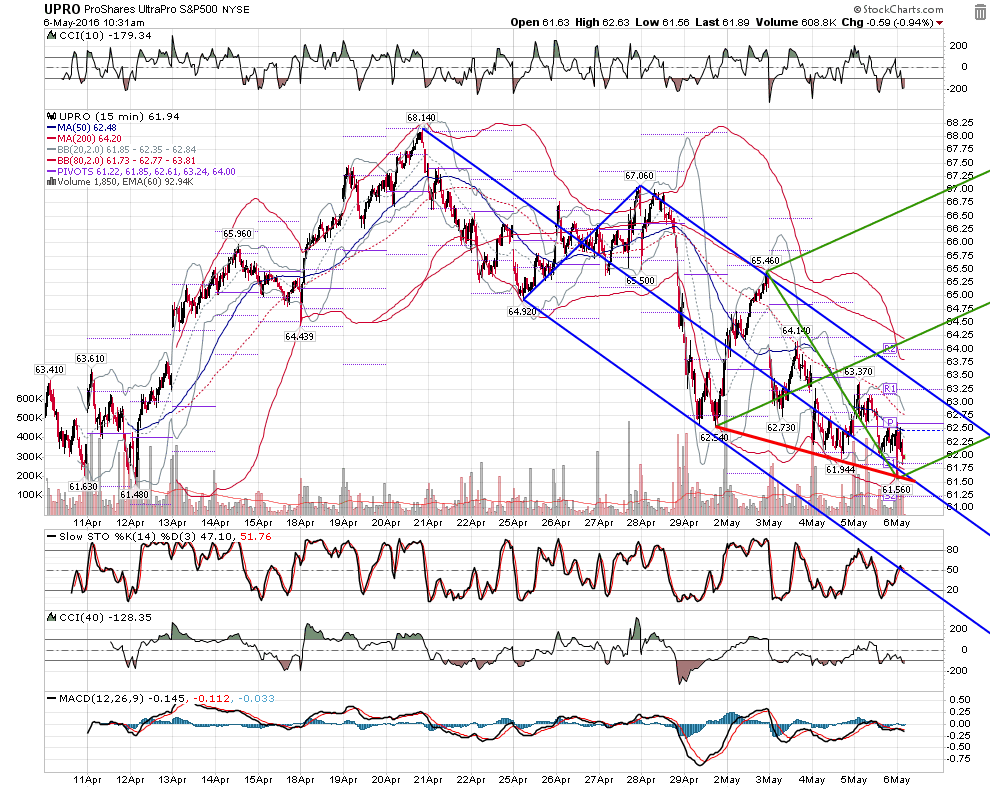
Task: Click the Low 61.56 value
Action: [662, 22]
